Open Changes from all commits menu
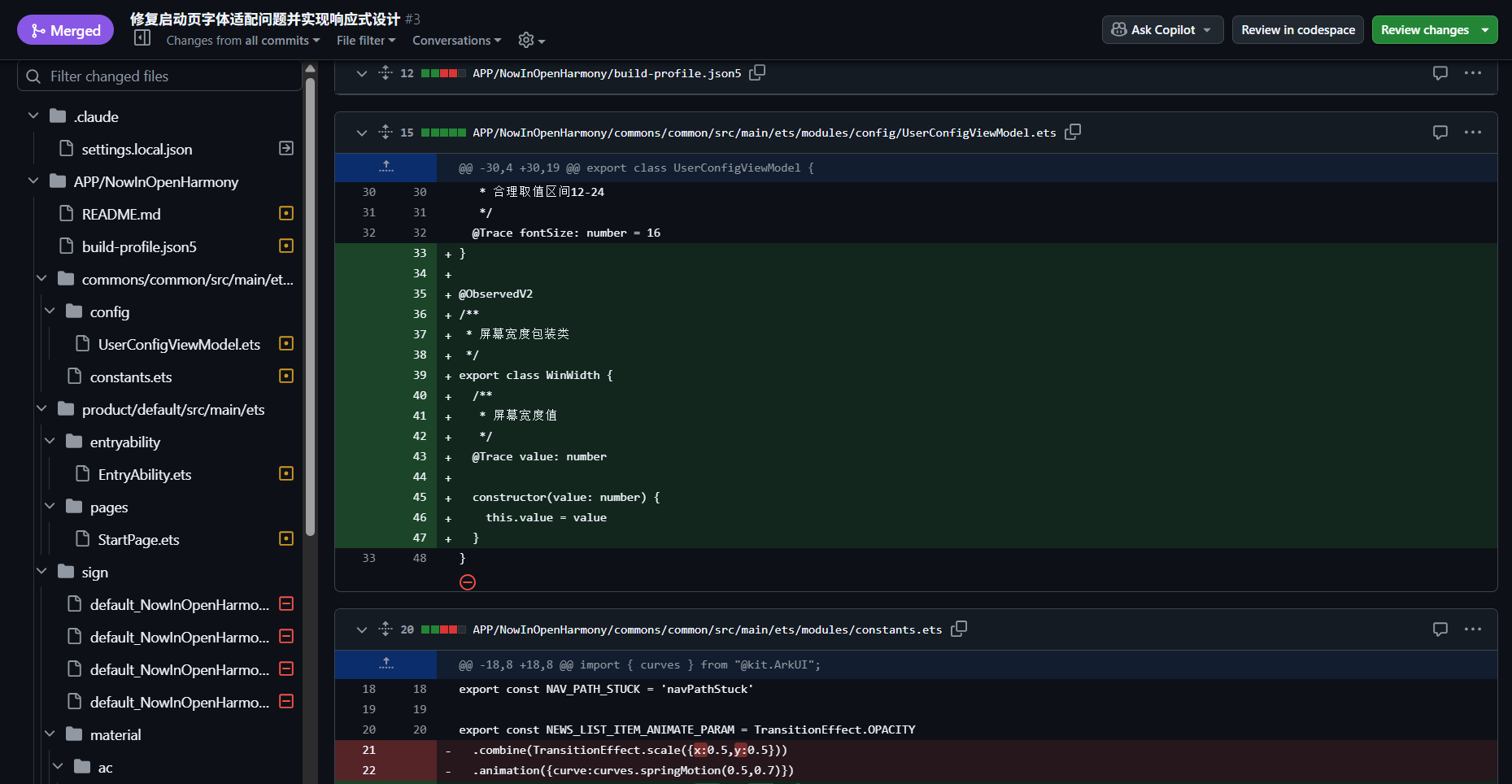This screenshot has width=1512, height=784. point(242,41)
